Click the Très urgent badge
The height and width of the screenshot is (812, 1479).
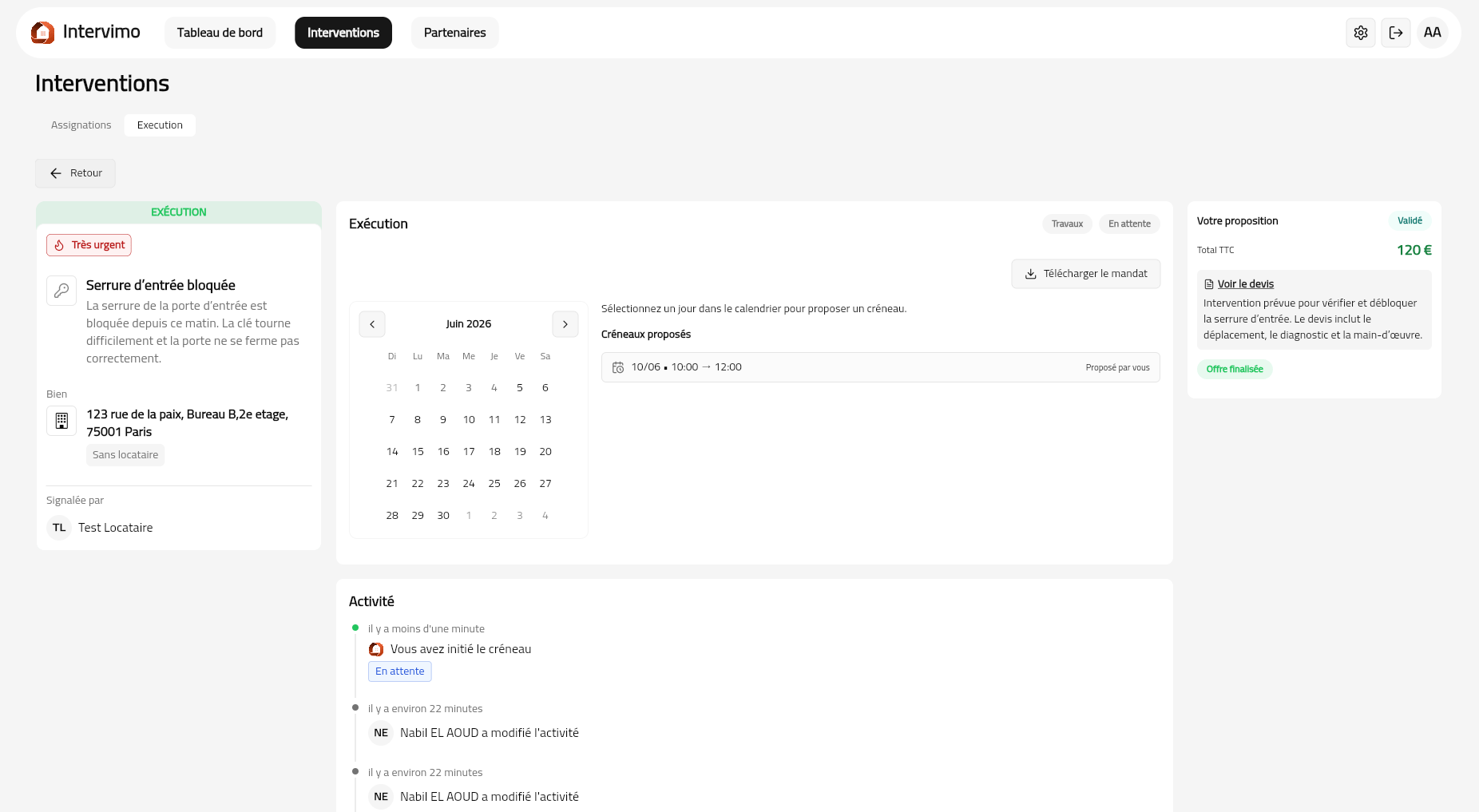89,245
